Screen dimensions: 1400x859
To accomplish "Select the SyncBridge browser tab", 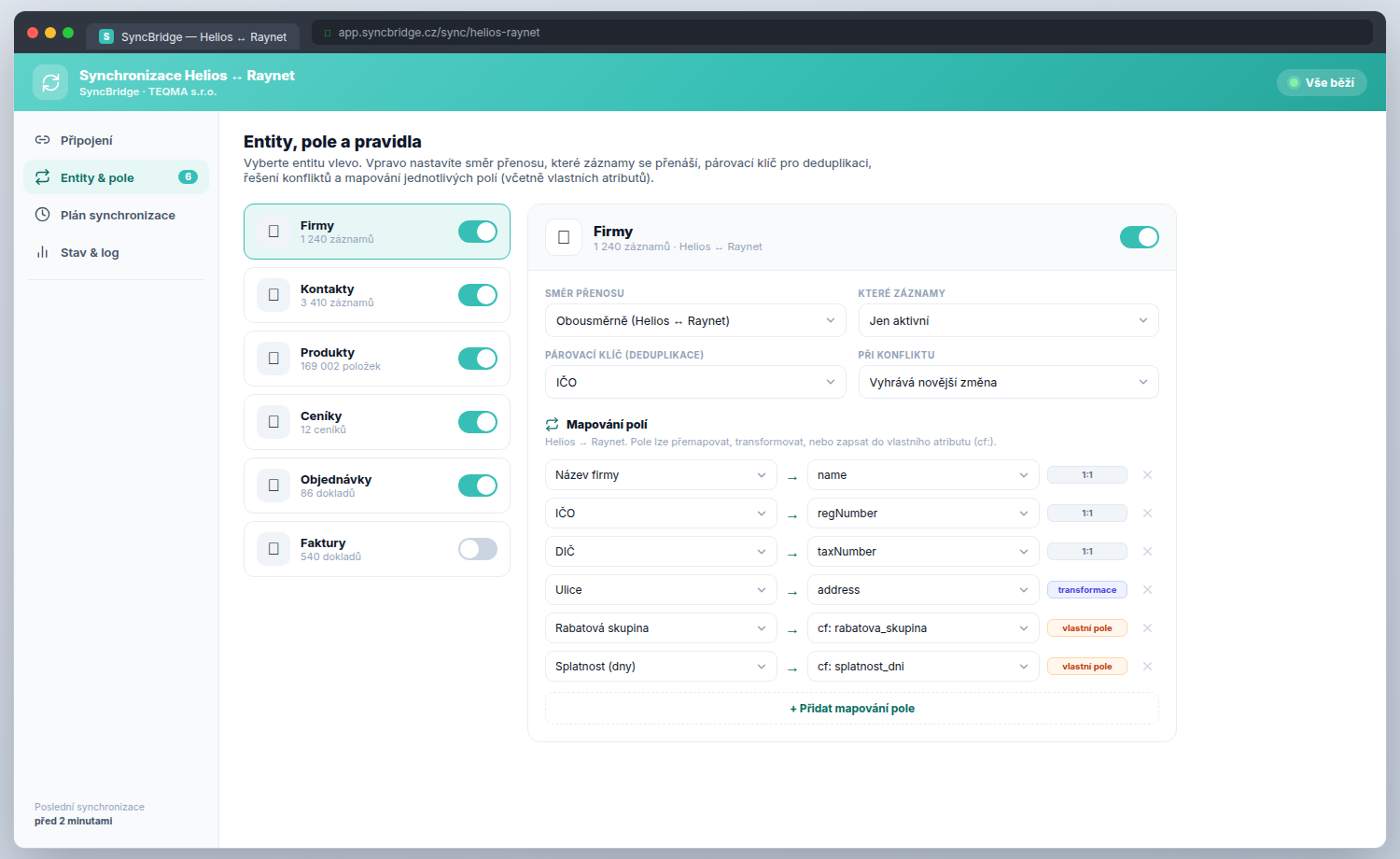I will tap(193, 36).
